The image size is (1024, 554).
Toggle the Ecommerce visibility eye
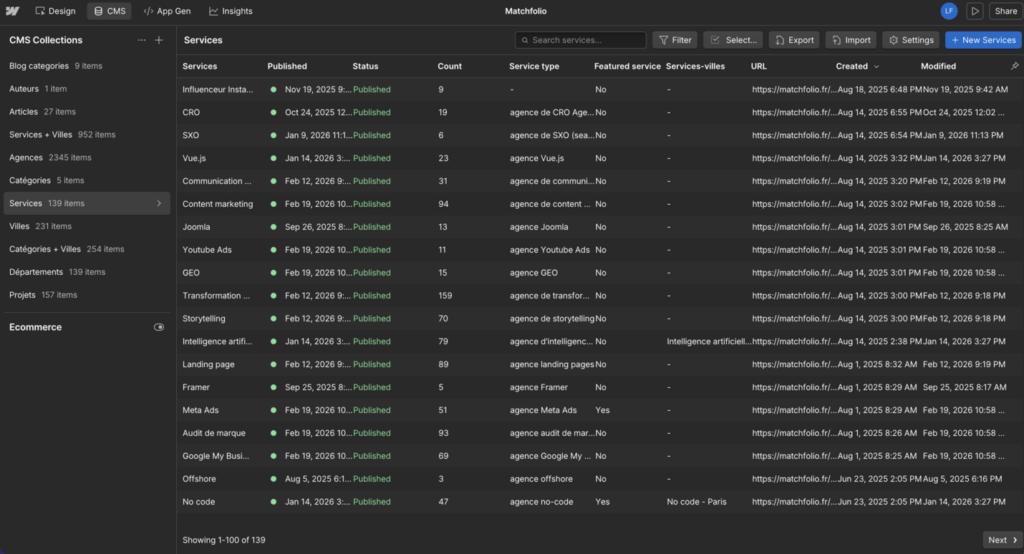click(159, 327)
